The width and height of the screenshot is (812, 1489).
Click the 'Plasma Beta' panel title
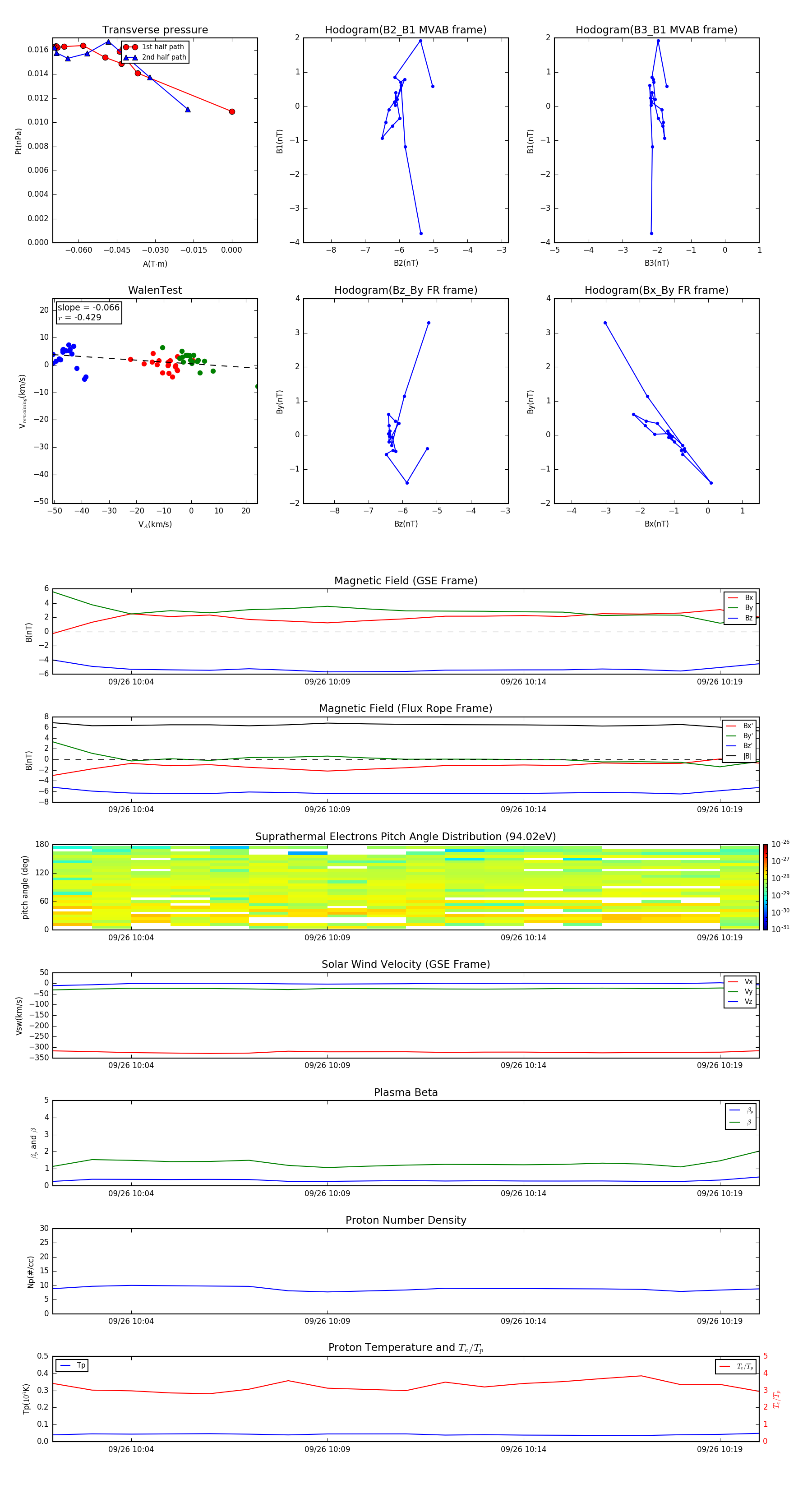pyautogui.click(x=406, y=1093)
